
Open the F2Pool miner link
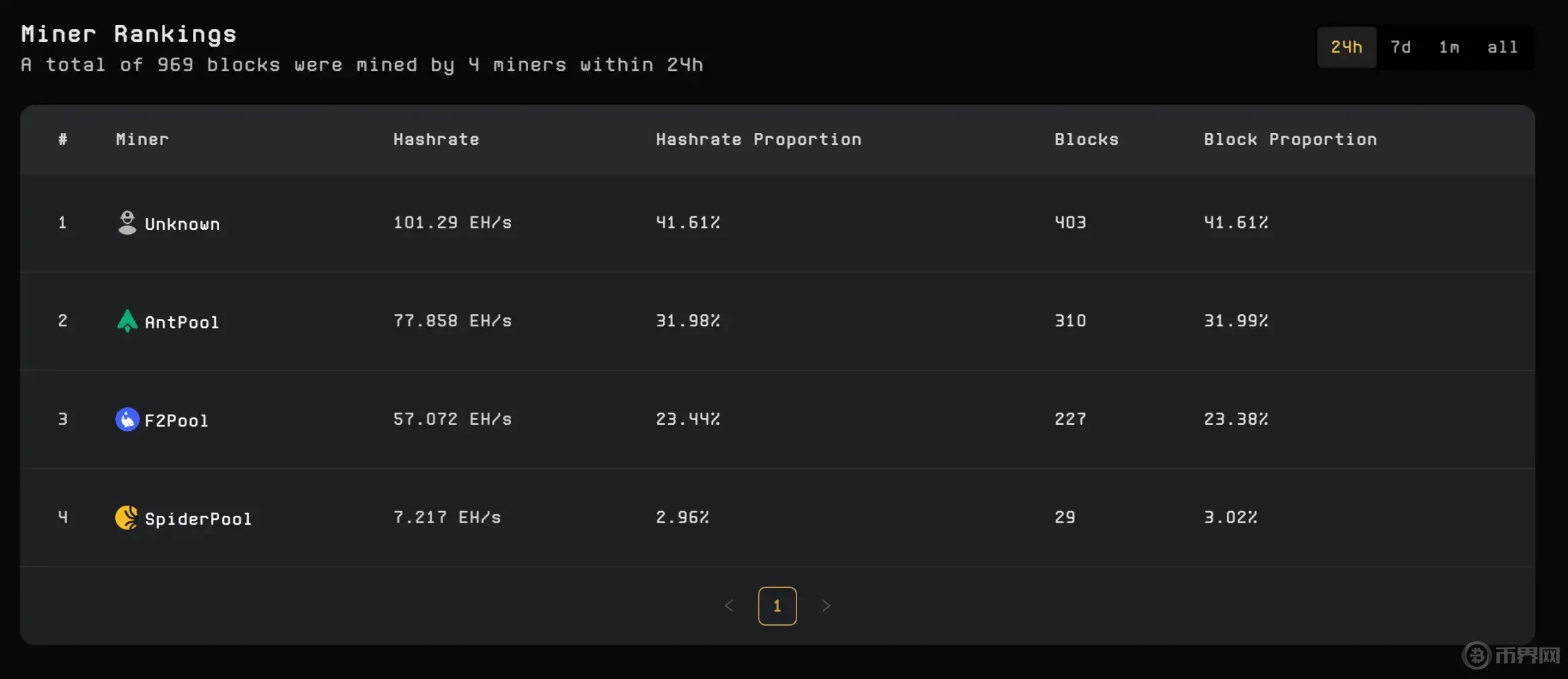click(x=177, y=421)
